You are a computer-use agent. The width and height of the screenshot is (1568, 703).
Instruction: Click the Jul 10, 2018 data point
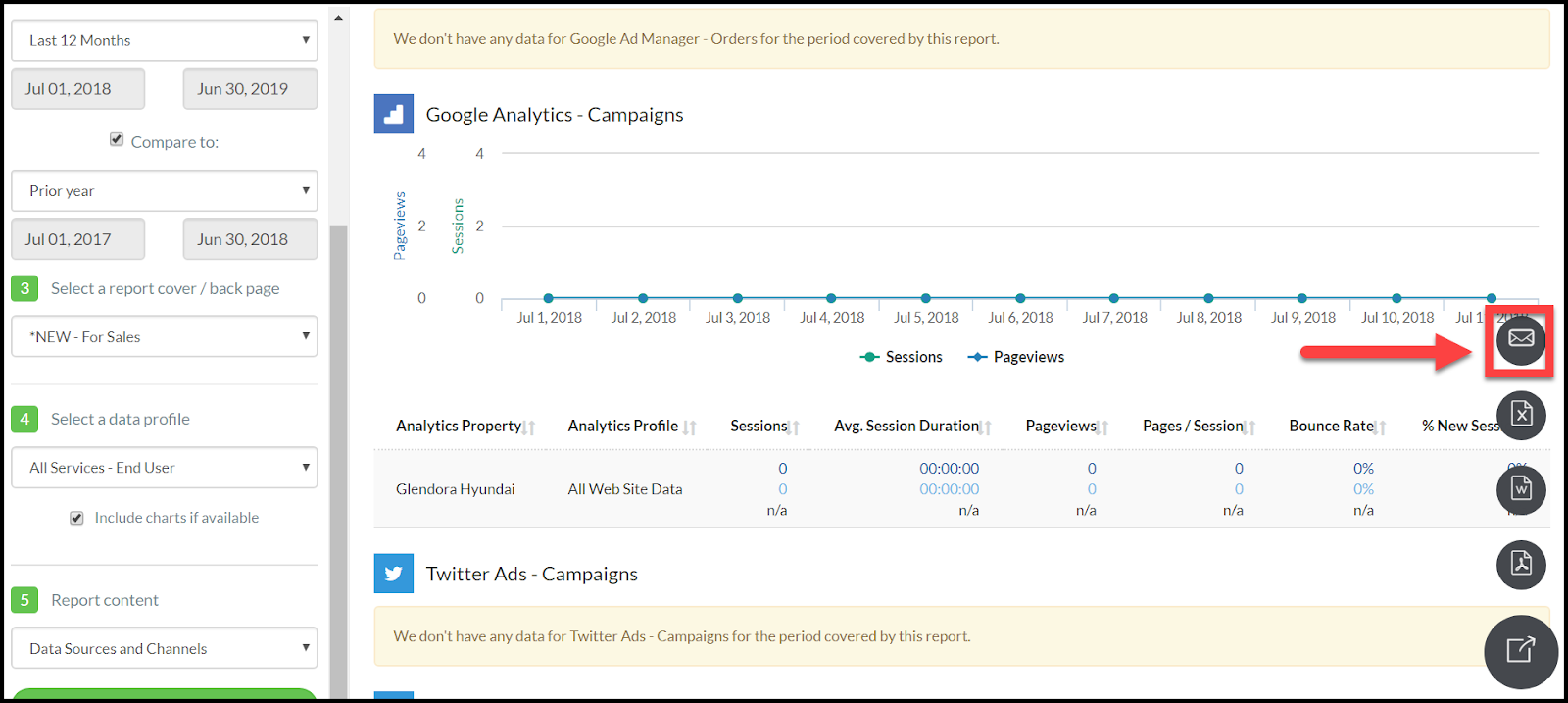point(1396,298)
